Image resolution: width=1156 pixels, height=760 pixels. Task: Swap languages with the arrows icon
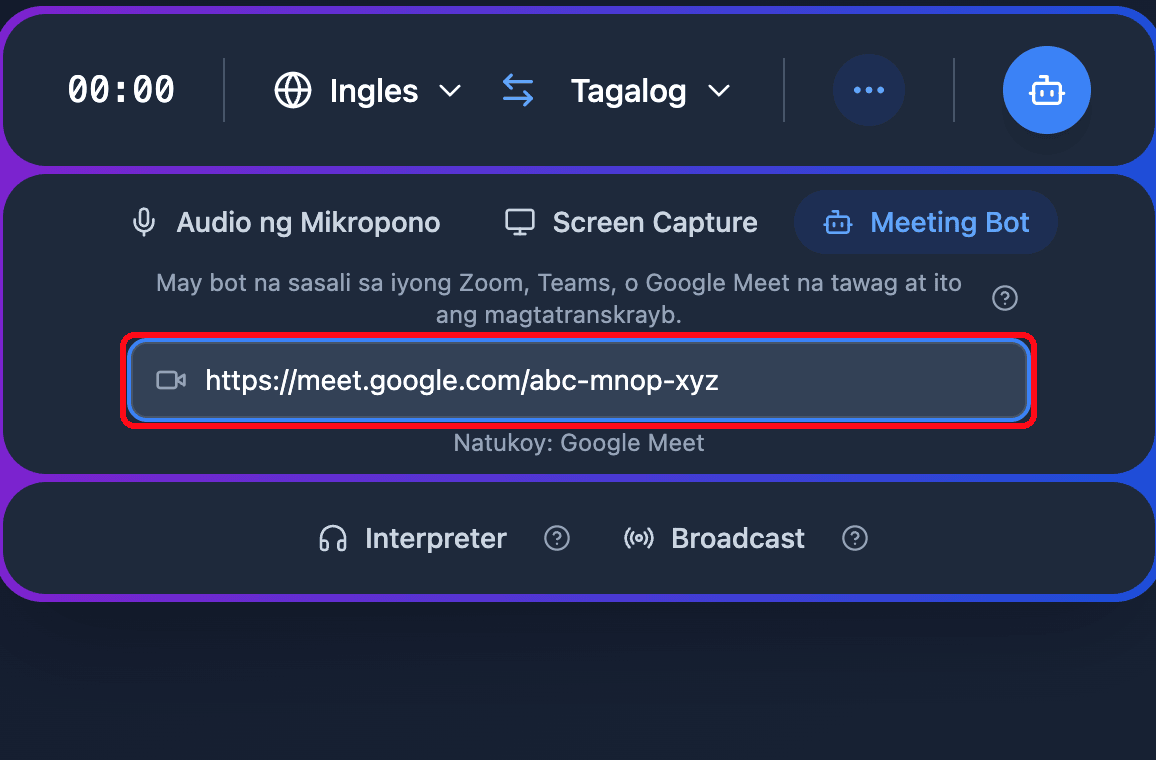(518, 90)
